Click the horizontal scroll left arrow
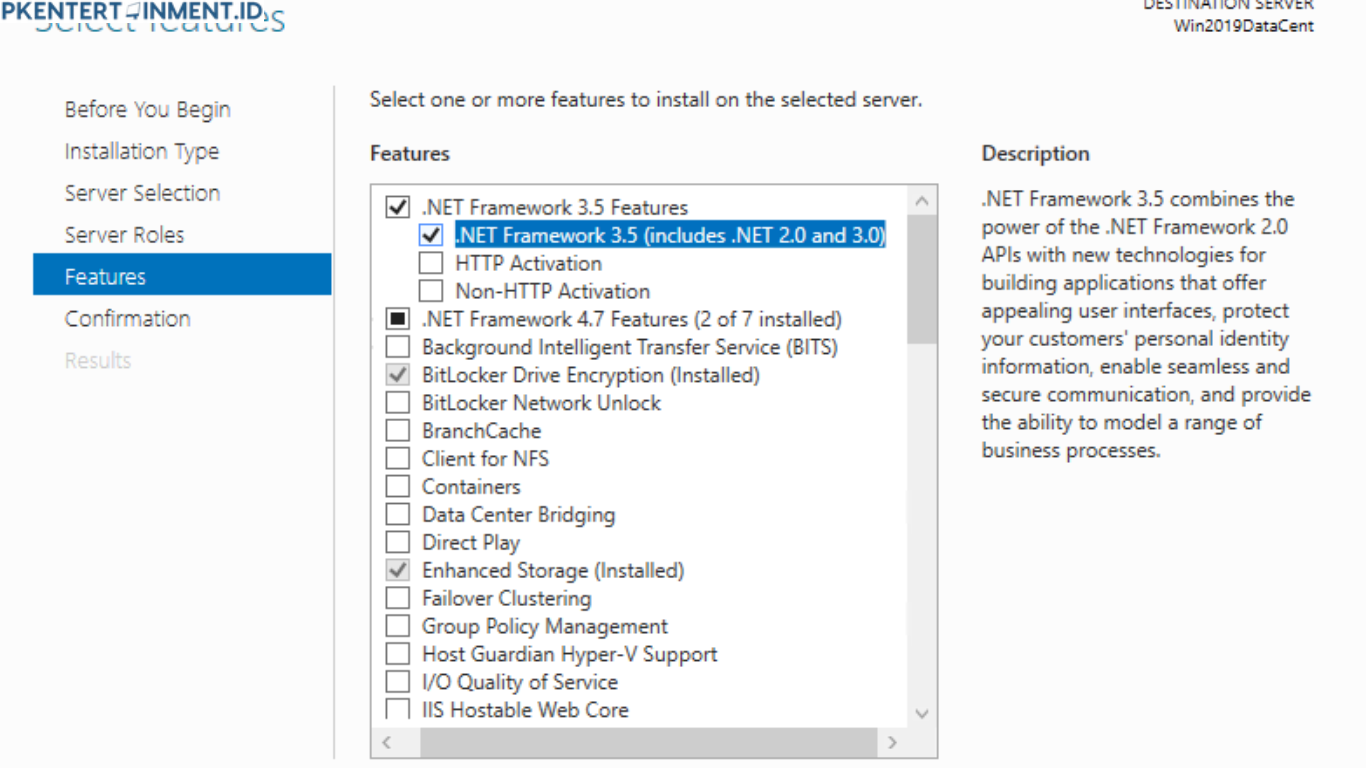 pos(387,742)
